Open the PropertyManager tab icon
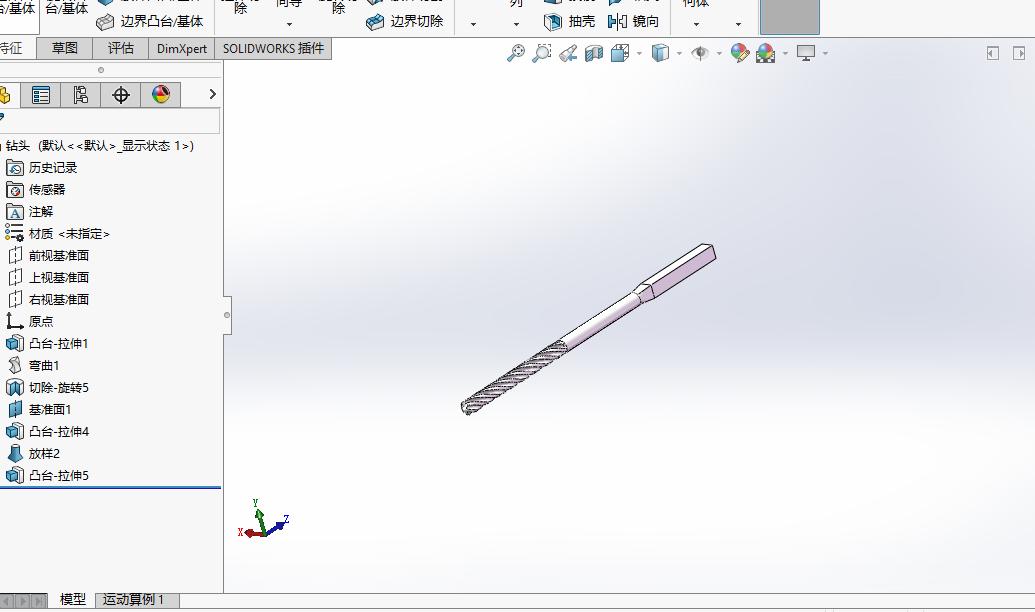The width and height of the screenshot is (1035, 612). 41,95
